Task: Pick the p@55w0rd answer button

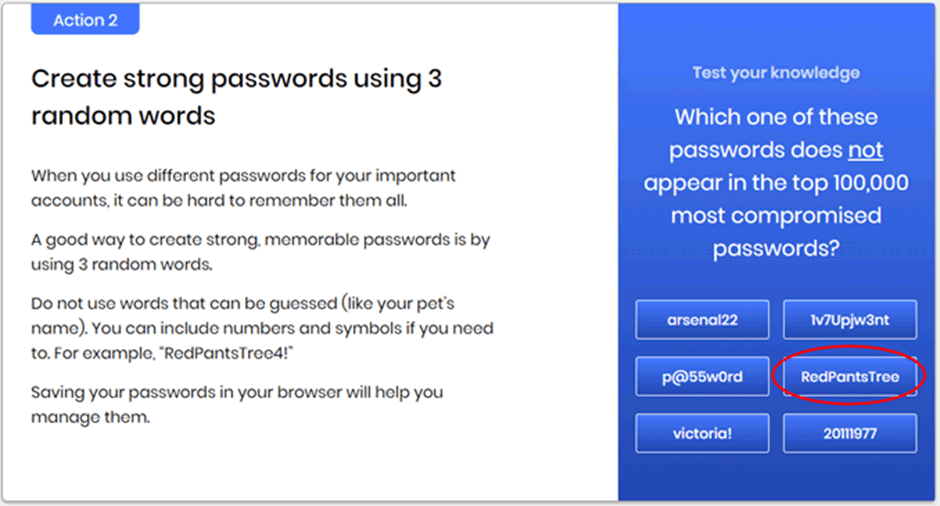Action: [702, 377]
